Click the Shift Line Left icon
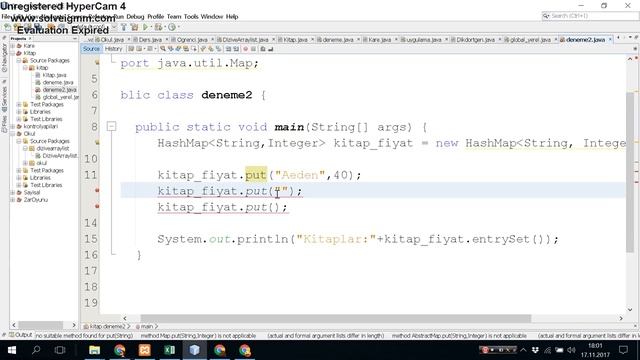The image size is (640, 360). (x=228, y=49)
